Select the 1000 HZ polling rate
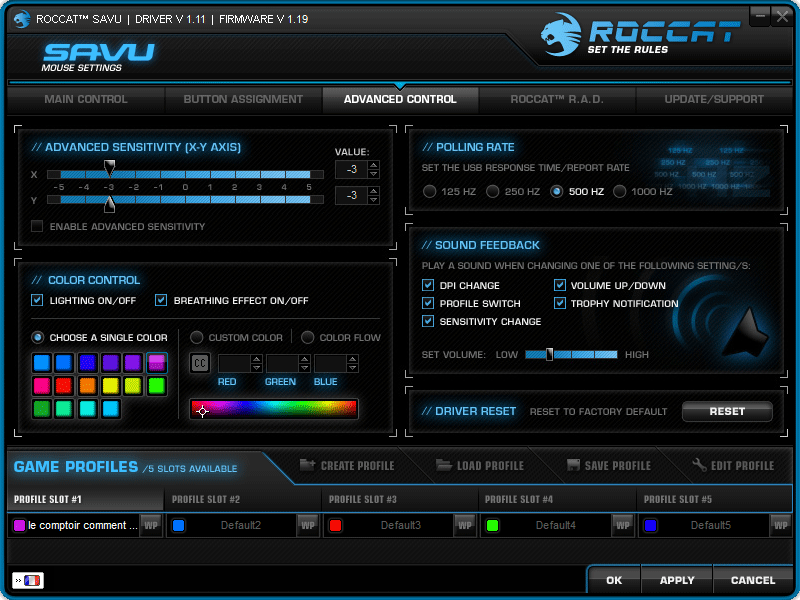 click(x=618, y=192)
